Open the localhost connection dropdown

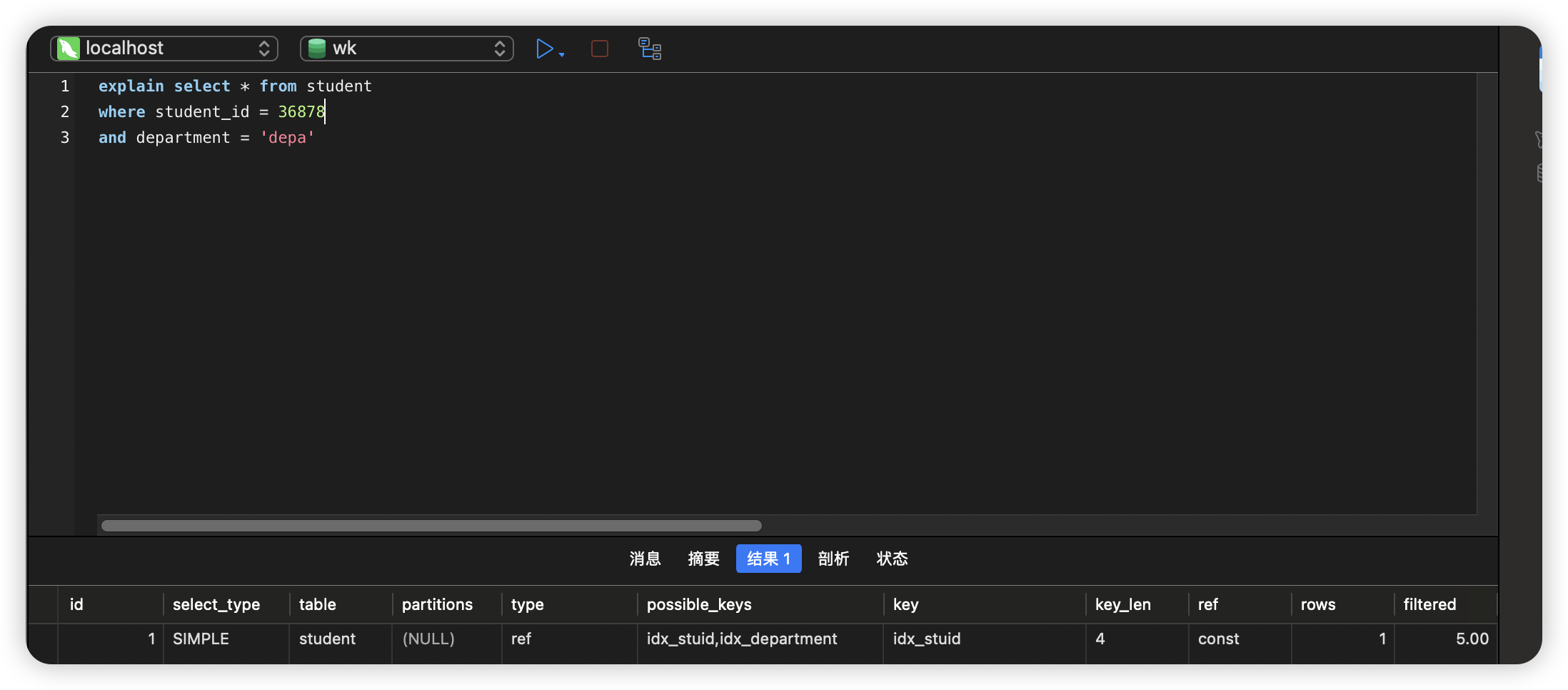pos(164,48)
